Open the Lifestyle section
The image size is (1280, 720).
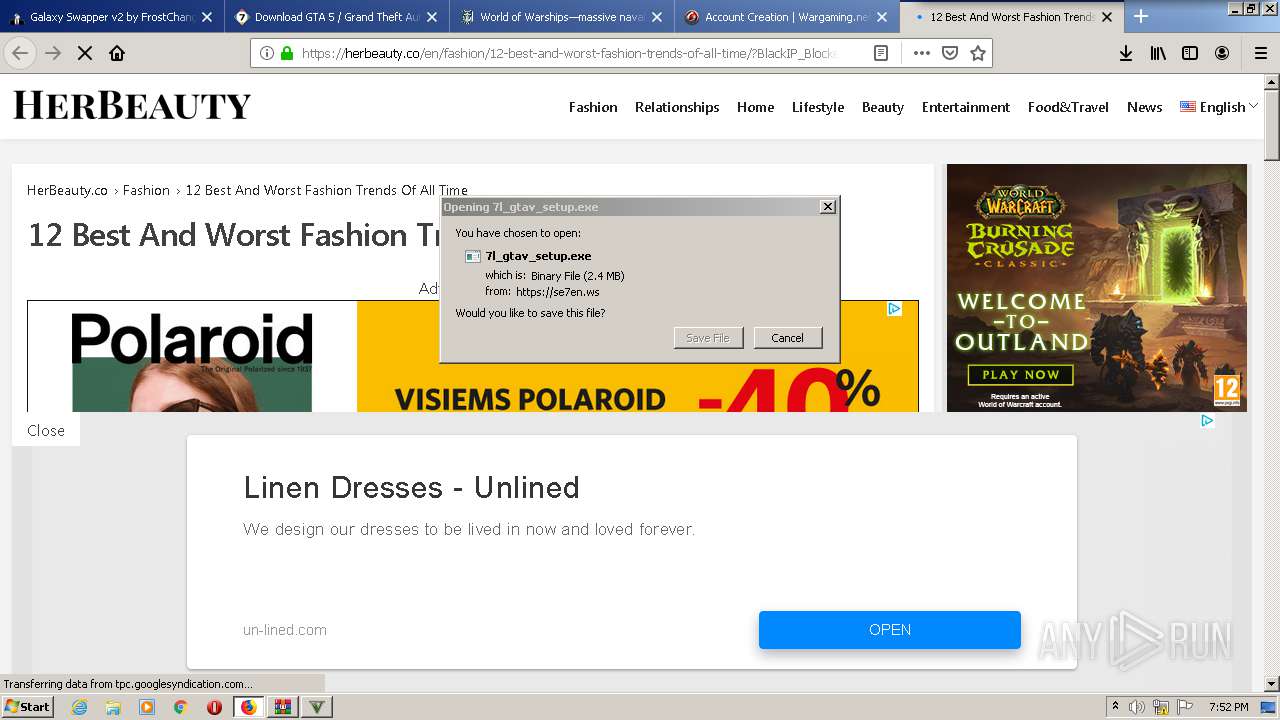coord(818,107)
